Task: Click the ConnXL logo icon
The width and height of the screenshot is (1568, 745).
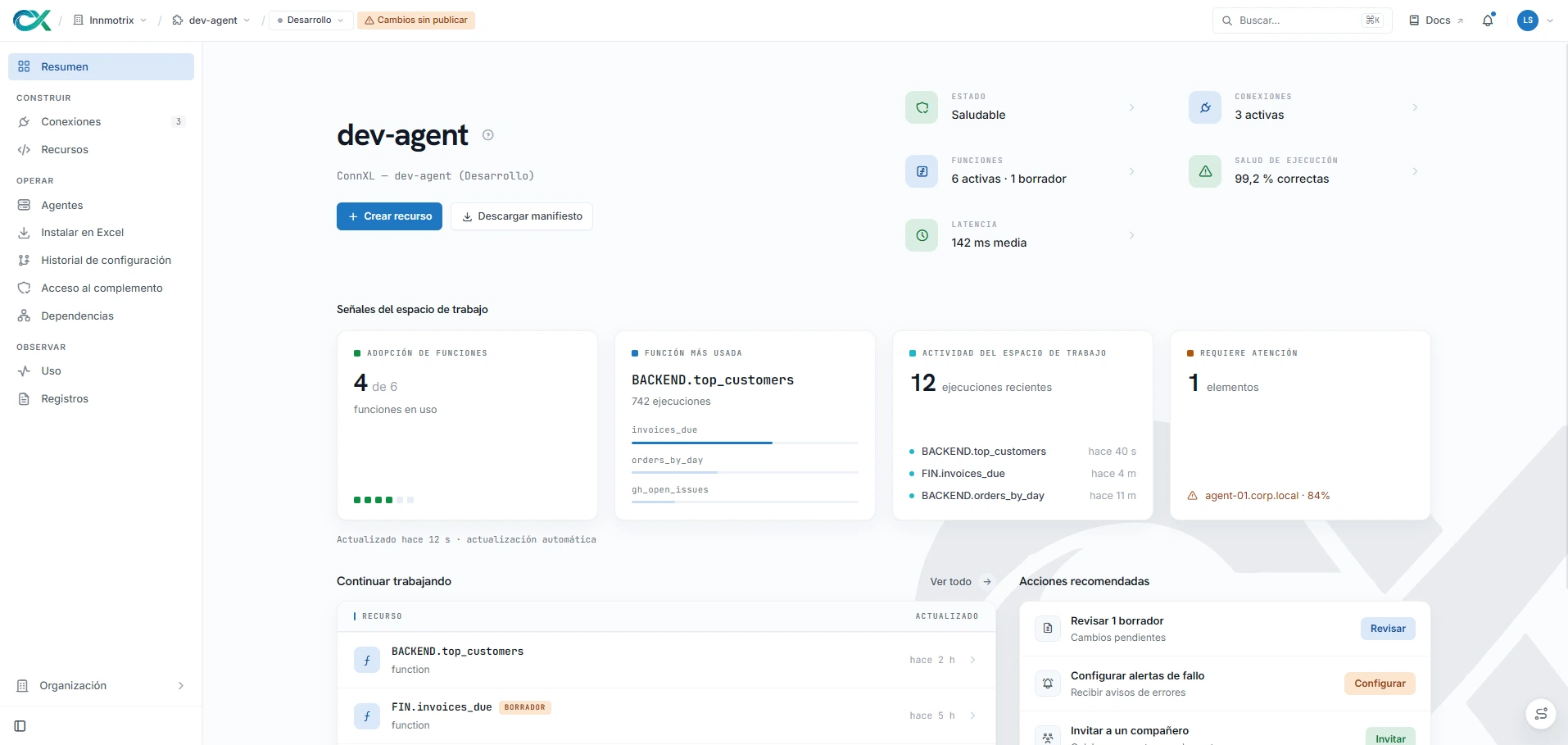Action: [32, 20]
